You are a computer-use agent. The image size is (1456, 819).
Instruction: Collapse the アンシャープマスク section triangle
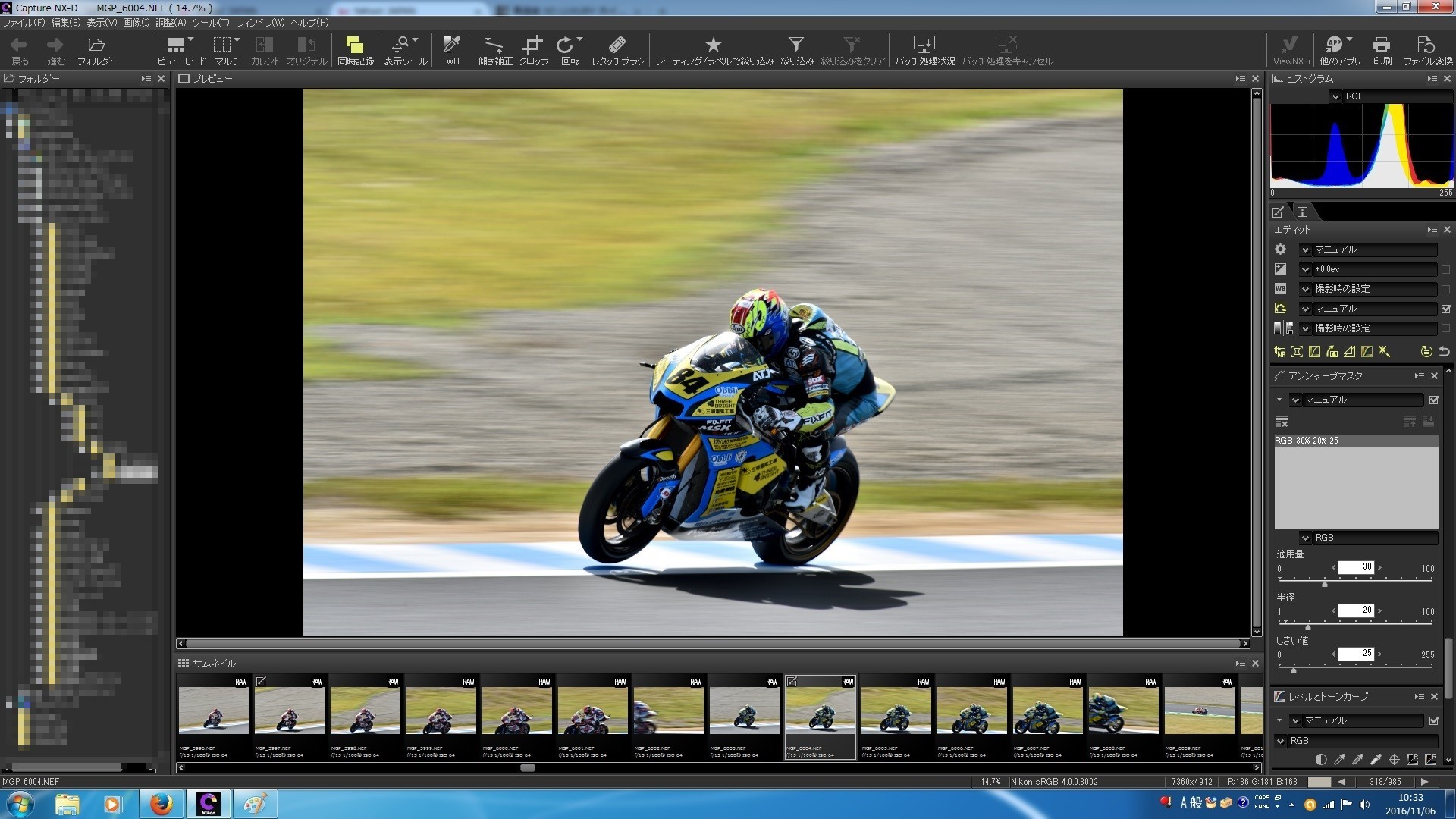pyautogui.click(x=1279, y=400)
